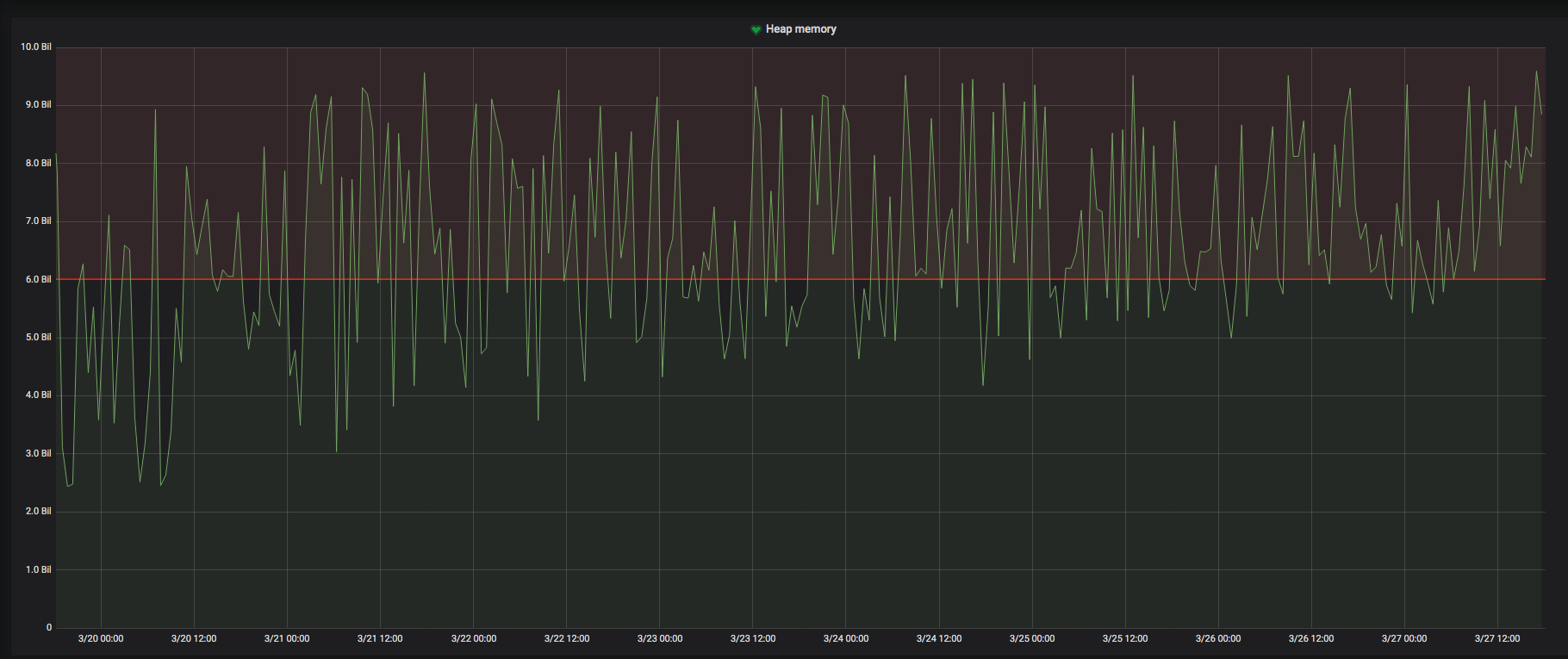The image size is (1568, 659).
Task: Click the 5.0 Bil y-axis label
Action: (39, 337)
